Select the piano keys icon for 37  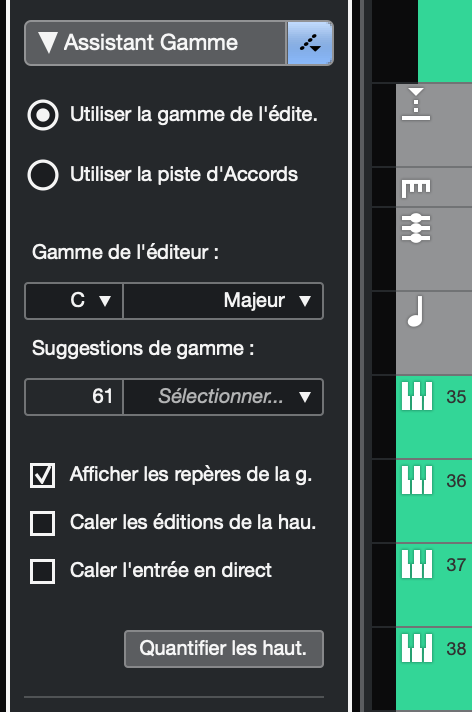417,564
